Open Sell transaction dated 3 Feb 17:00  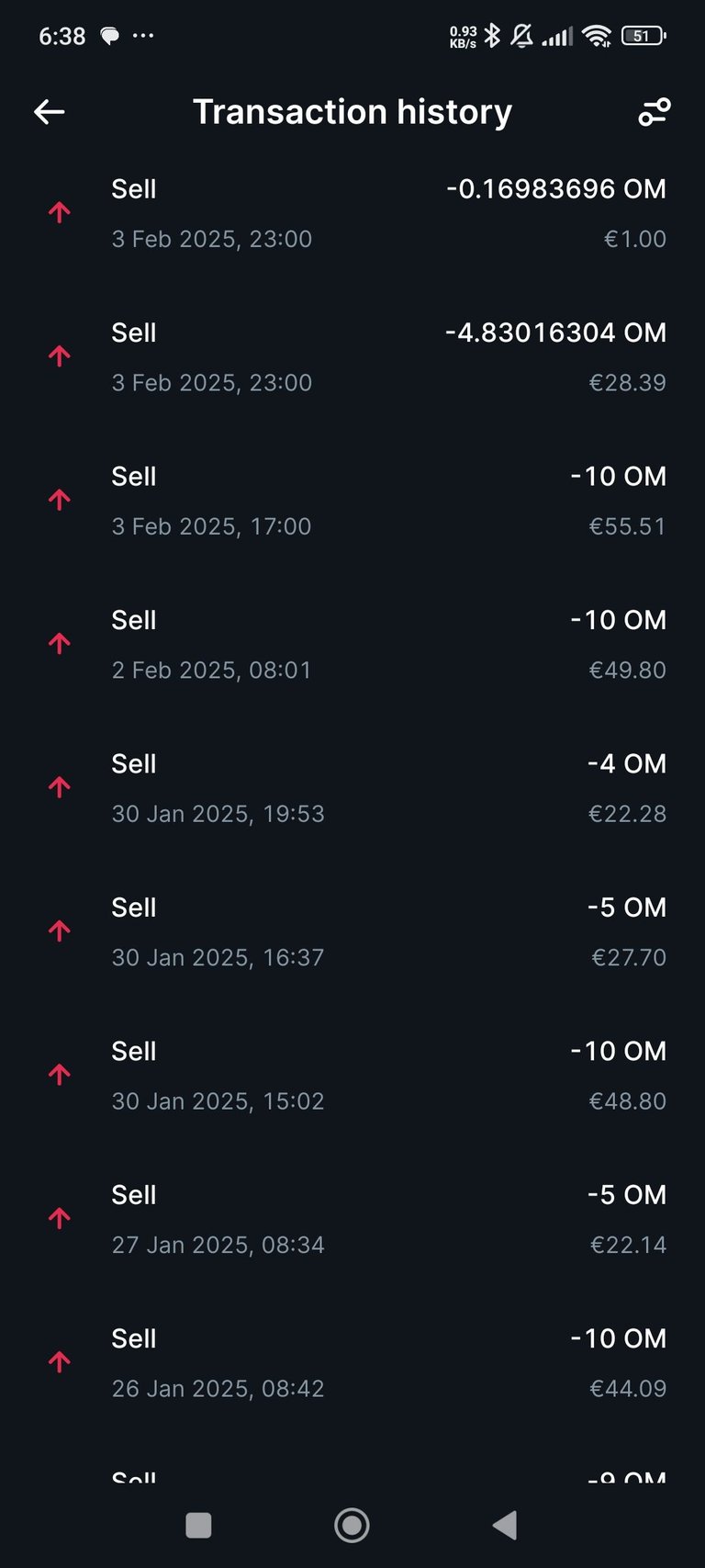point(352,501)
